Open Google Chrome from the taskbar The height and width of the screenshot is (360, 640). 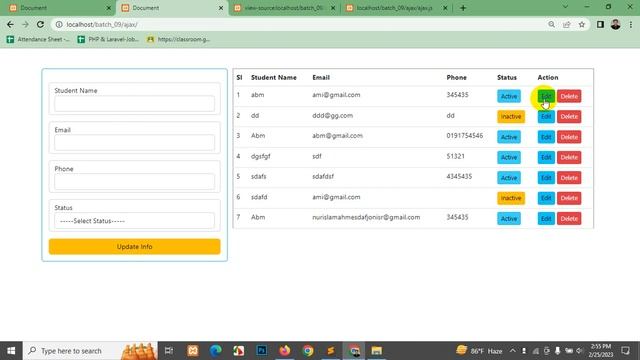[x=308, y=351]
